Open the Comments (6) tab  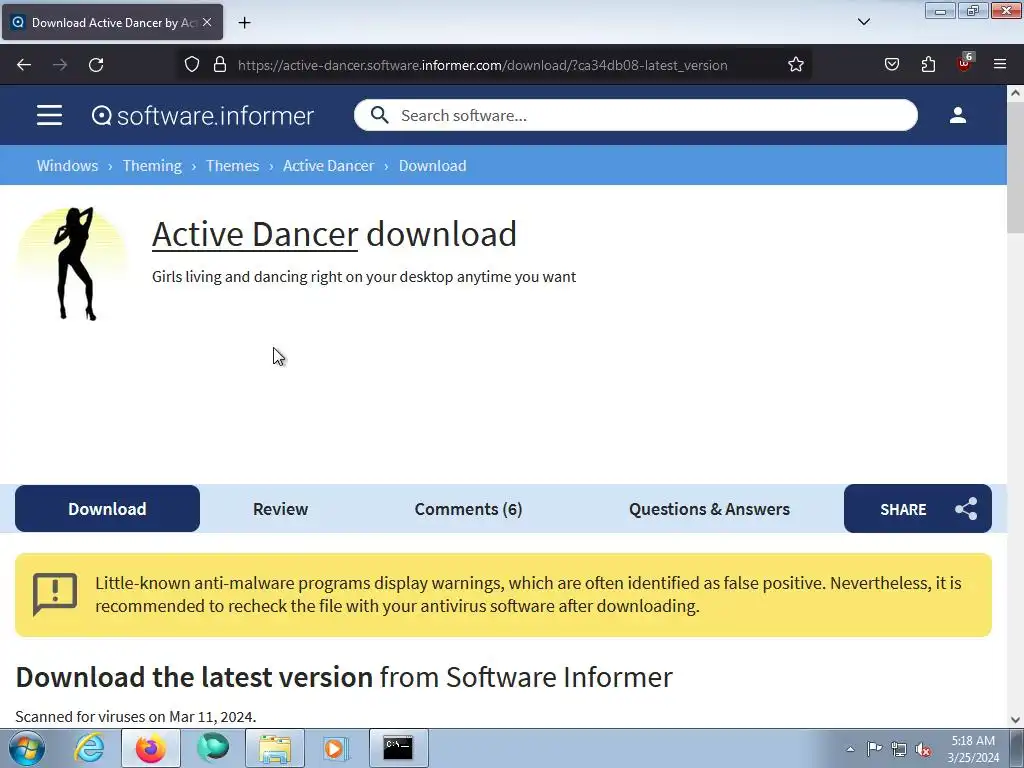point(468,509)
